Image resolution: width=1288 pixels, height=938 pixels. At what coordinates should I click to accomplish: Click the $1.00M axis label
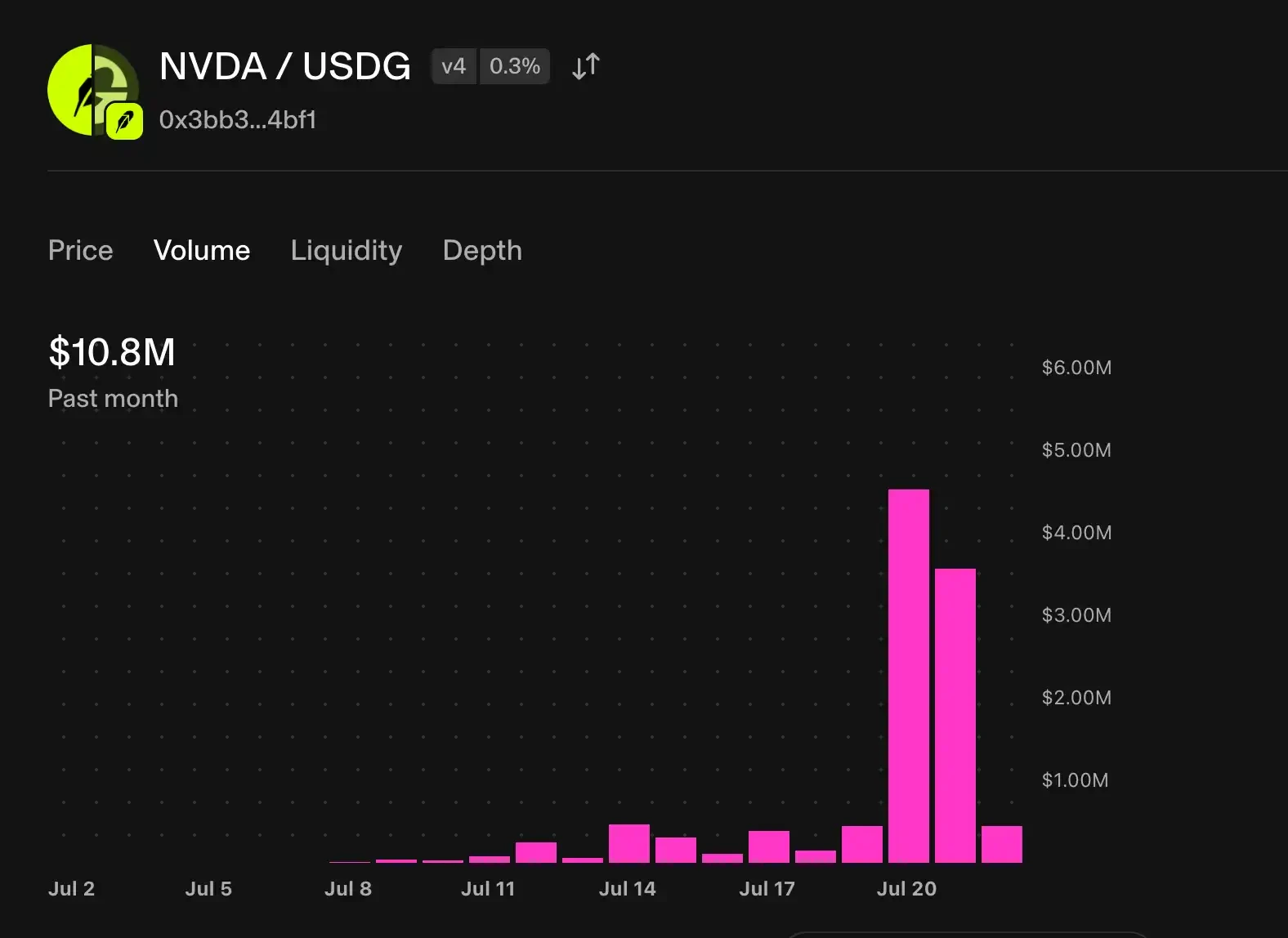[x=1075, y=780]
